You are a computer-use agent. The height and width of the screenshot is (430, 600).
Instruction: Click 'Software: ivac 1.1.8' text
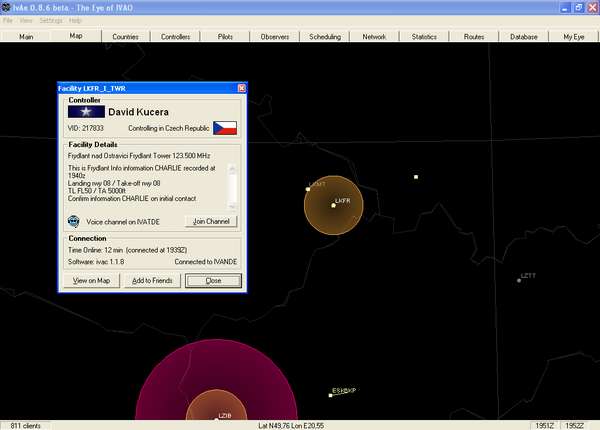[x=96, y=262]
